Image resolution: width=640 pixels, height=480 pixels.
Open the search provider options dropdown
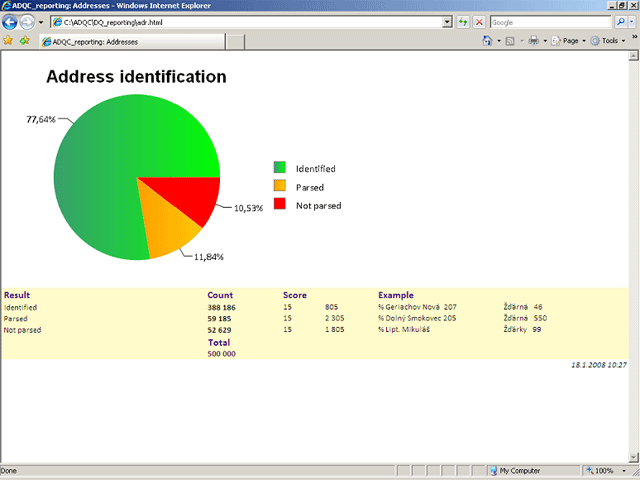[631, 22]
